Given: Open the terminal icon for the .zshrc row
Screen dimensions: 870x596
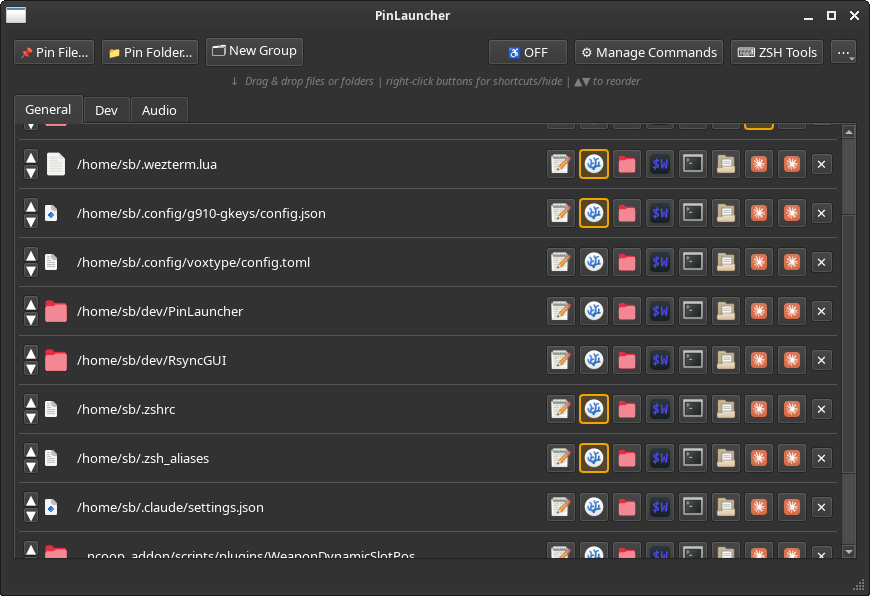Looking at the screenshot, I should (693, 409).
